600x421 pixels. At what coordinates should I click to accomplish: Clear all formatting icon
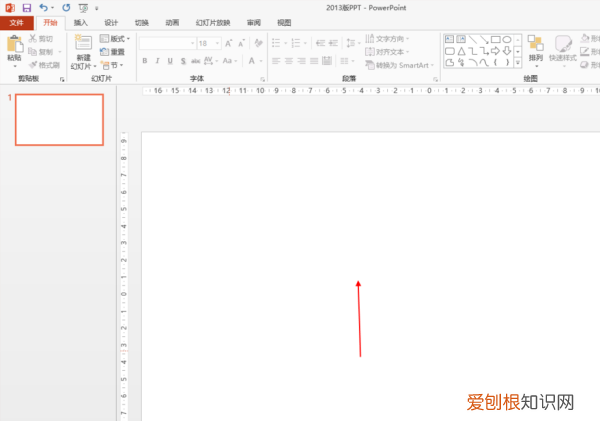(259, 43)
